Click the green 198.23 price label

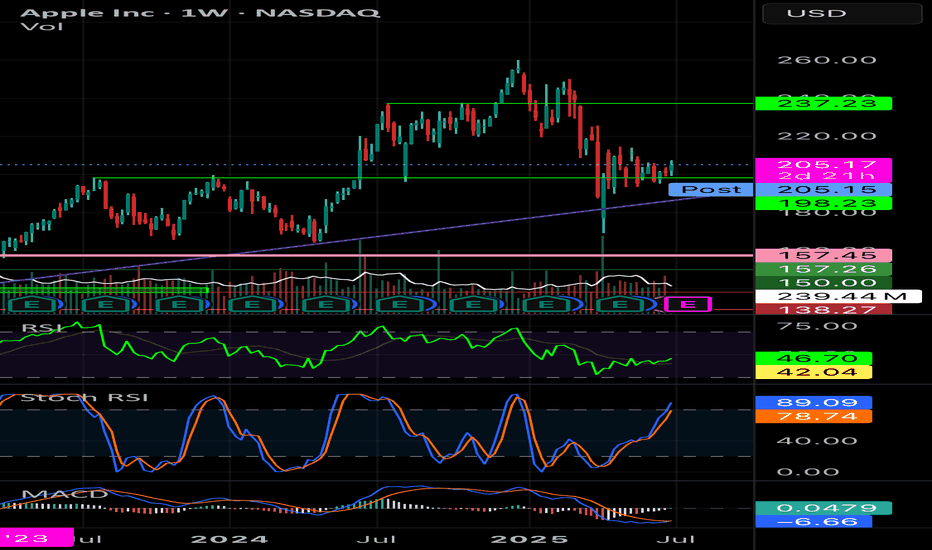point(823,203)
